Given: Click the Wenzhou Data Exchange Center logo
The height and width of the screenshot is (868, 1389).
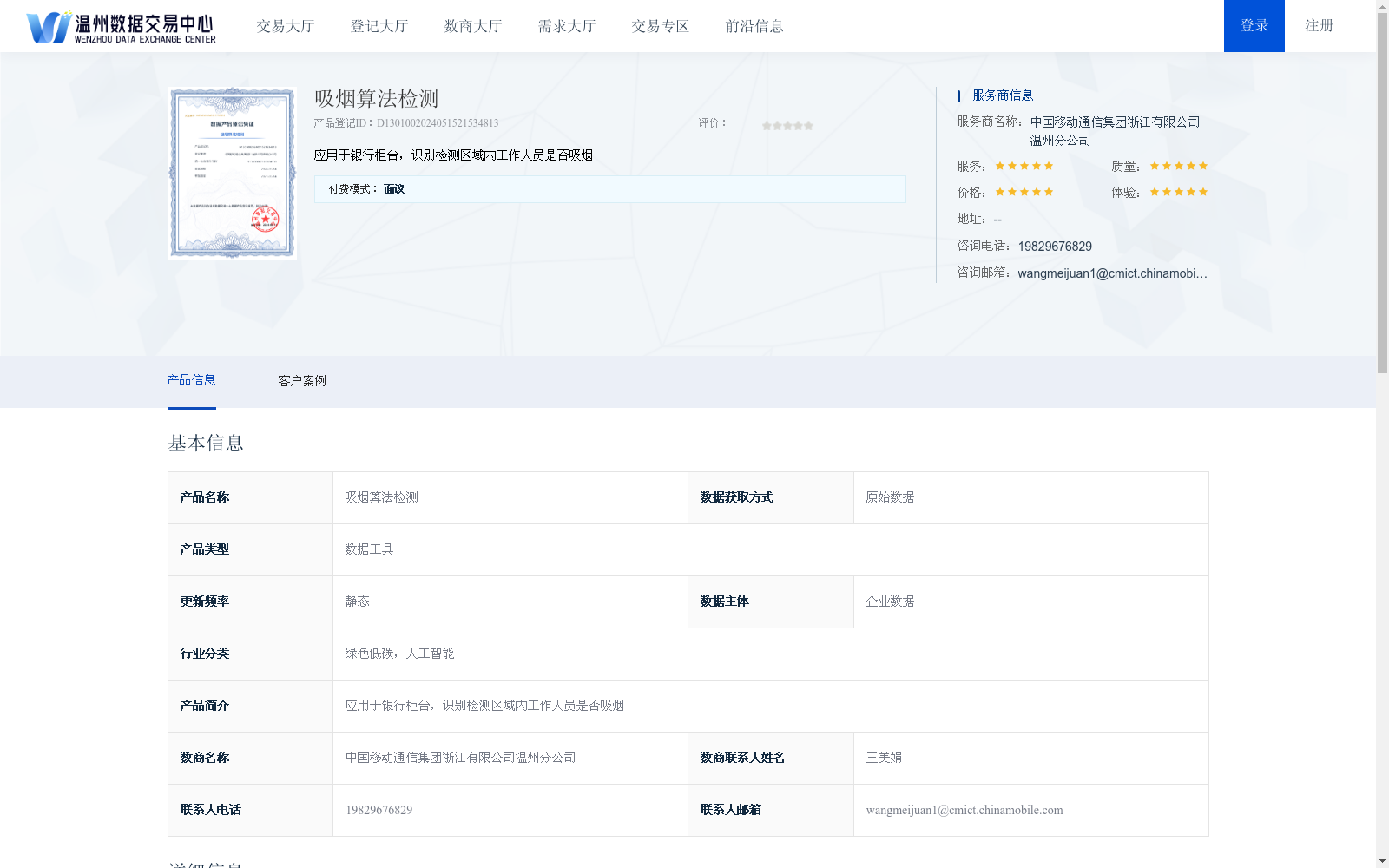Looking at the screenshot, I should (122, 27).
